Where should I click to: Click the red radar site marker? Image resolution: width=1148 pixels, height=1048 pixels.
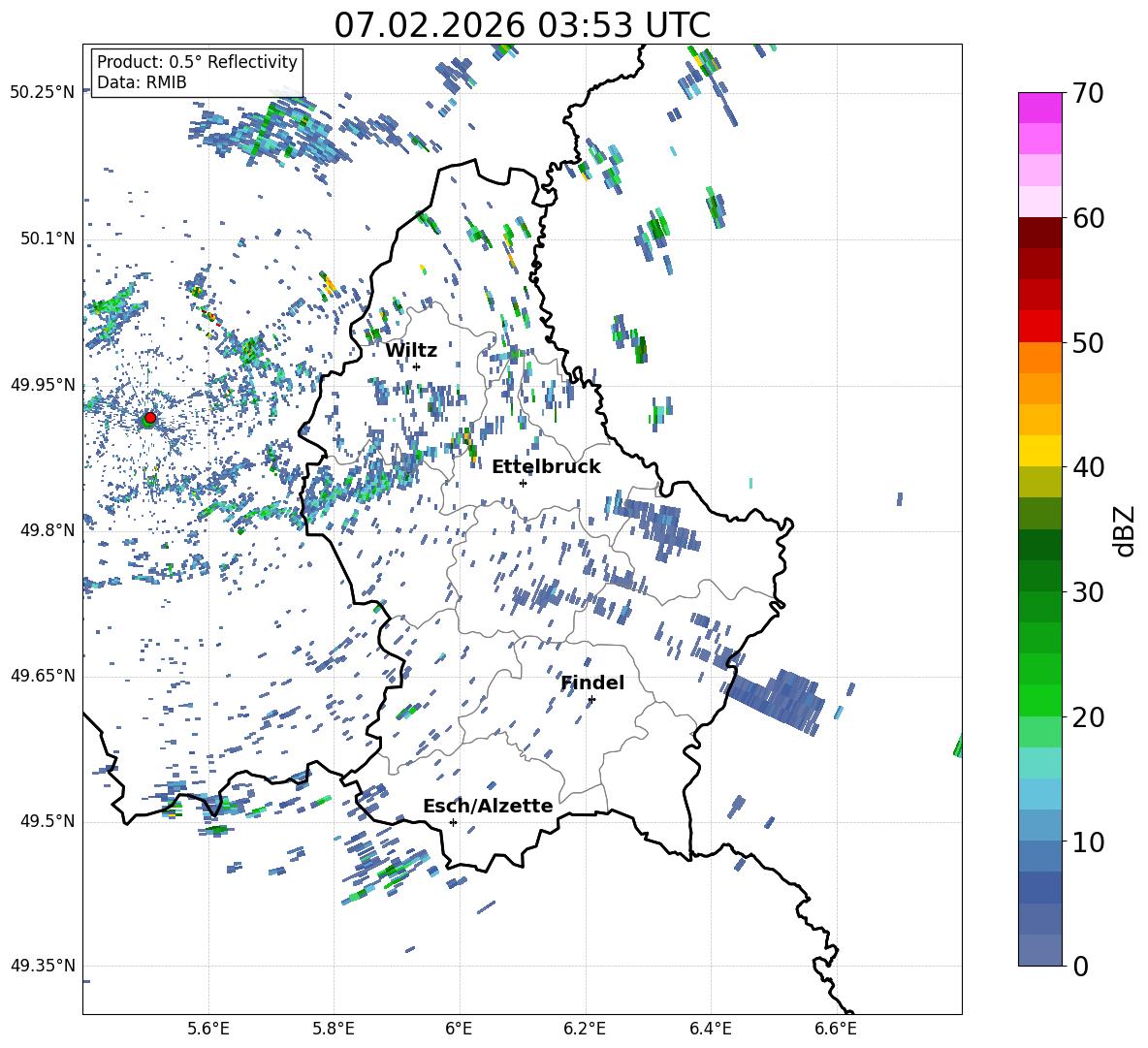click(x=150, y=418)
